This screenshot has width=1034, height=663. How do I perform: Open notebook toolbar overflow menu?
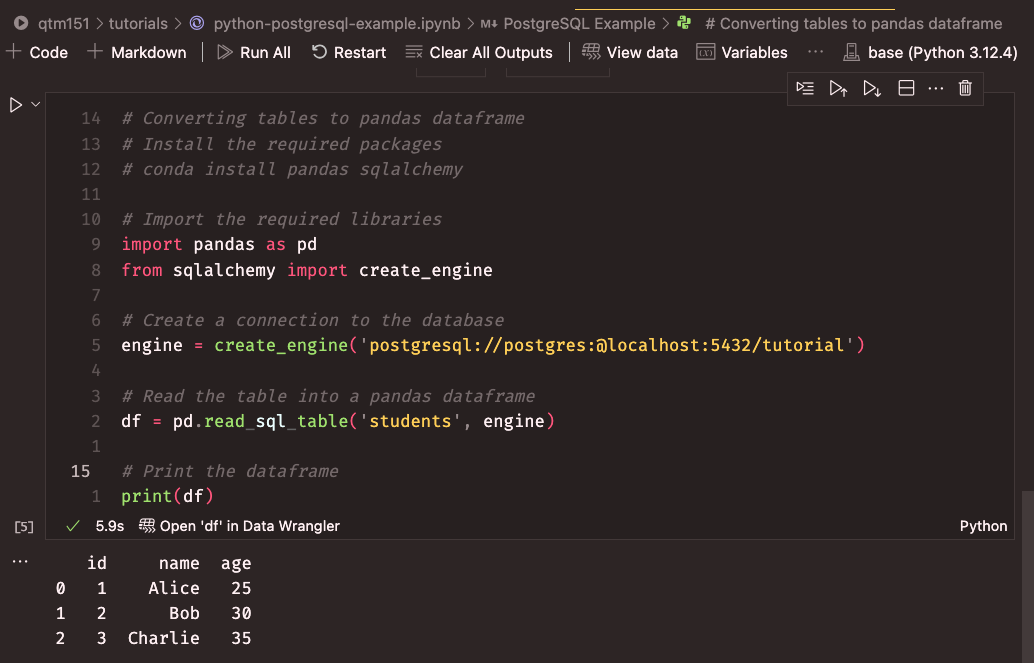816,52
